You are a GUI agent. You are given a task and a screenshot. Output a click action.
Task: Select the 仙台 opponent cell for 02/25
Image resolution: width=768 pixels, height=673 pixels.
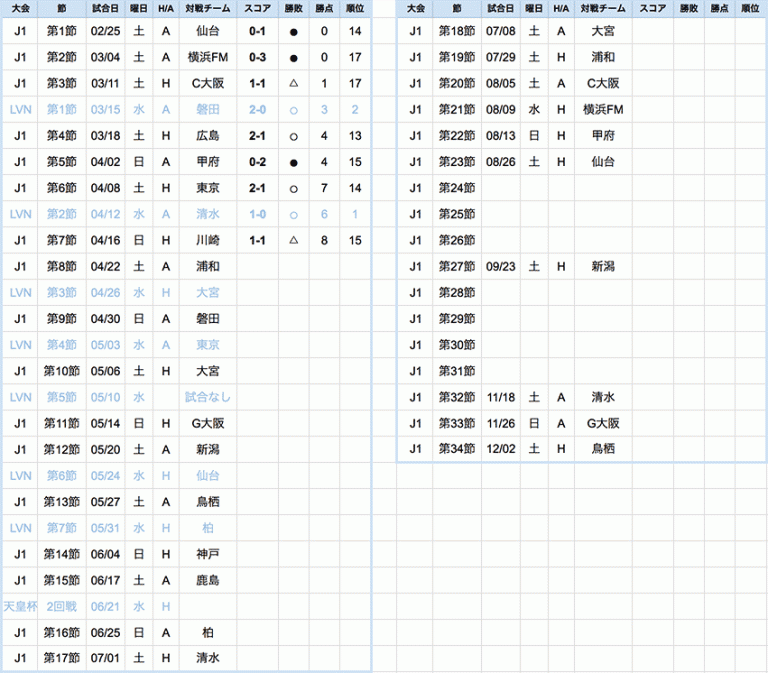[x=208, y=31]
